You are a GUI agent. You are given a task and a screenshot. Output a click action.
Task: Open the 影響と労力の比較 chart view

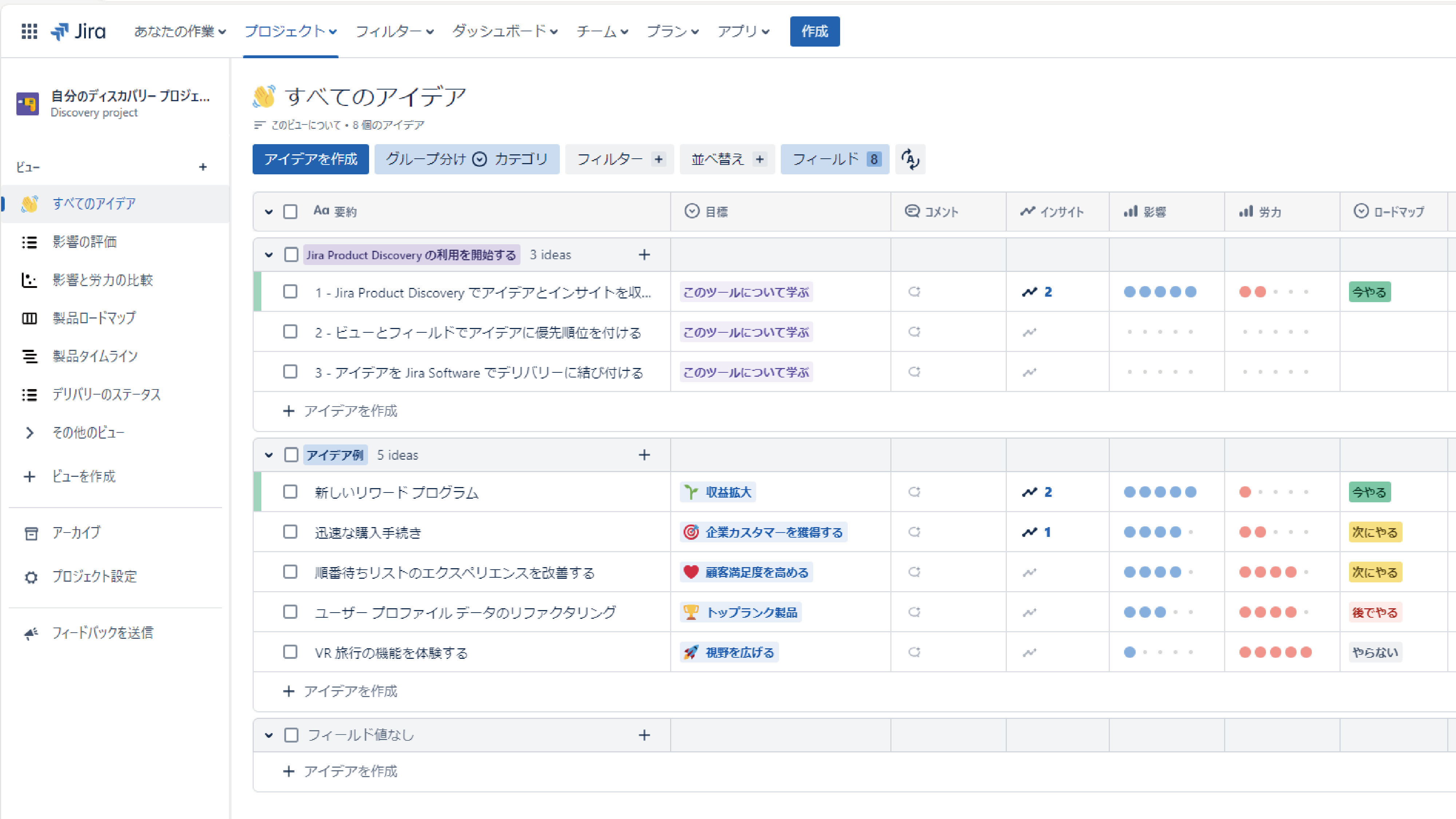[x=102, y=280]
